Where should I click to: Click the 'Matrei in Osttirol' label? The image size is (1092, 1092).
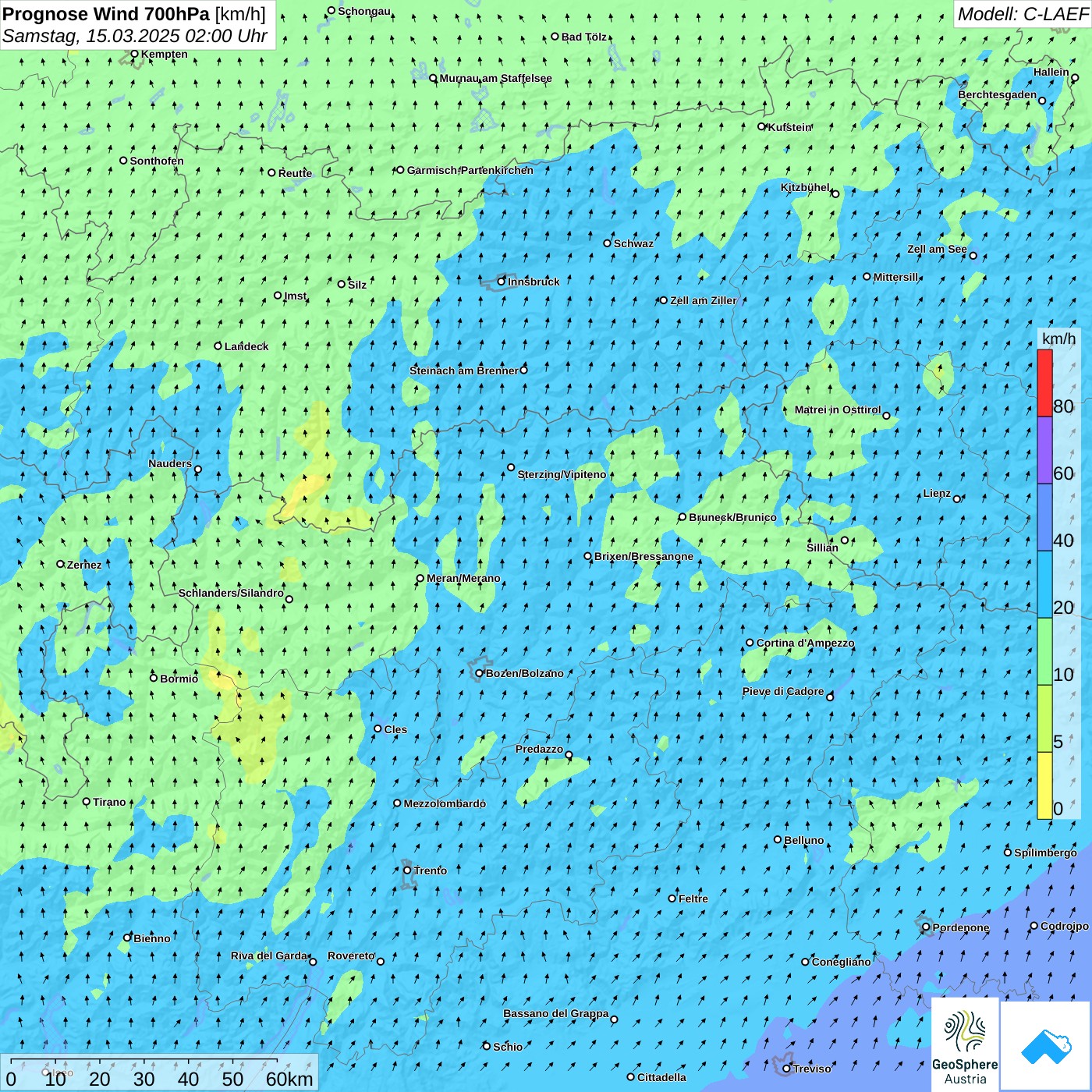pyautogui.click(x=838, y=409)
